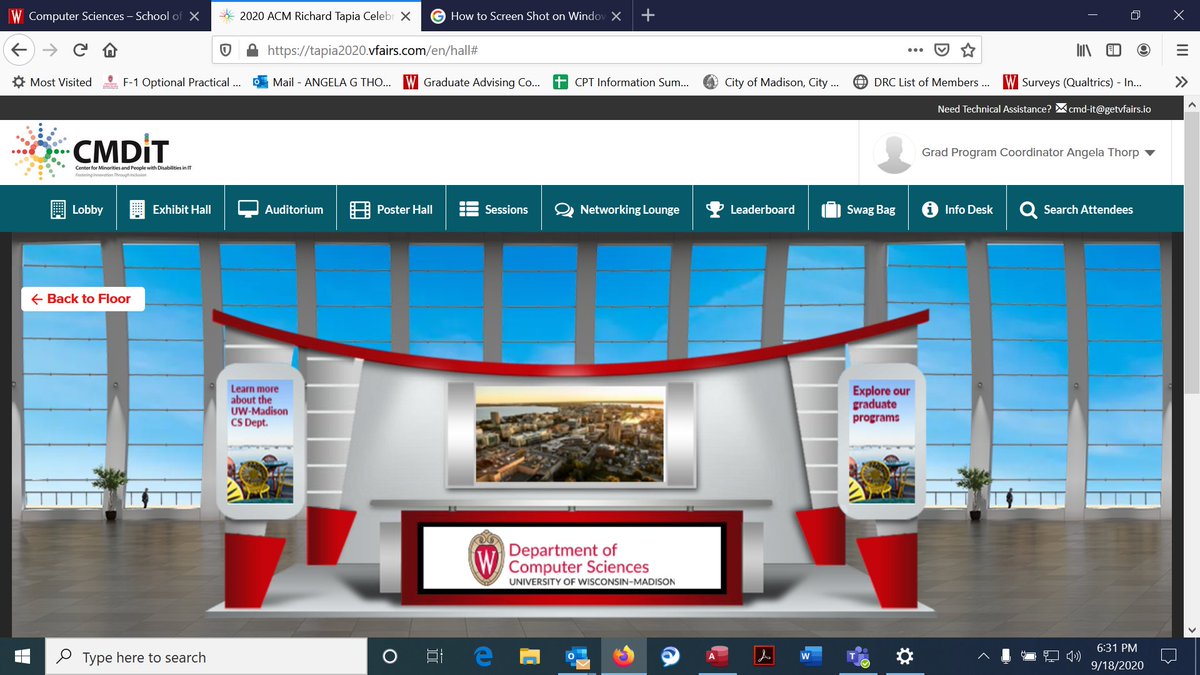
Task: Open File Explorer from taskbar
Action: click(x=531, y=657)
